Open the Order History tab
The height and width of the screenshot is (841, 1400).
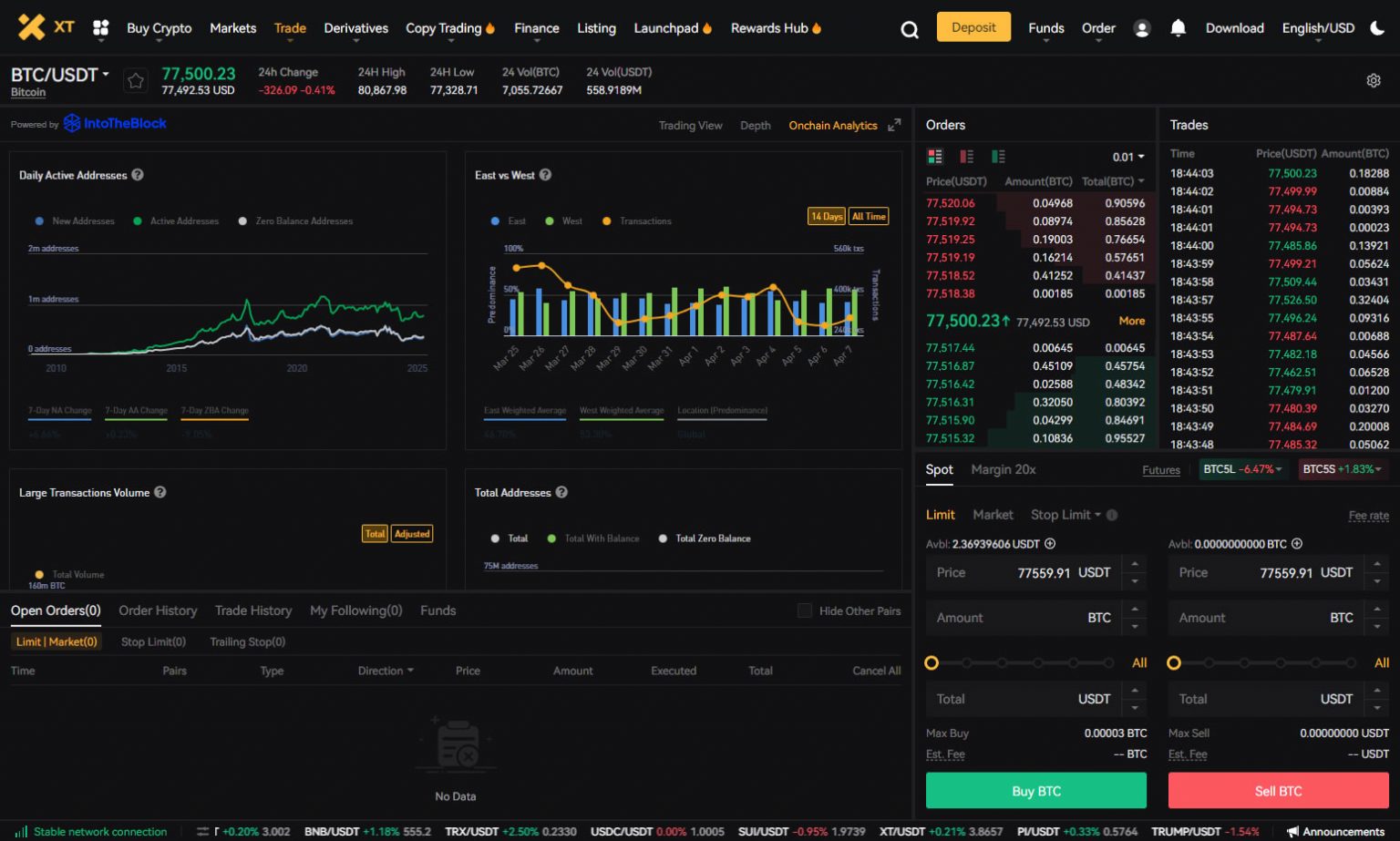[158, 610]
